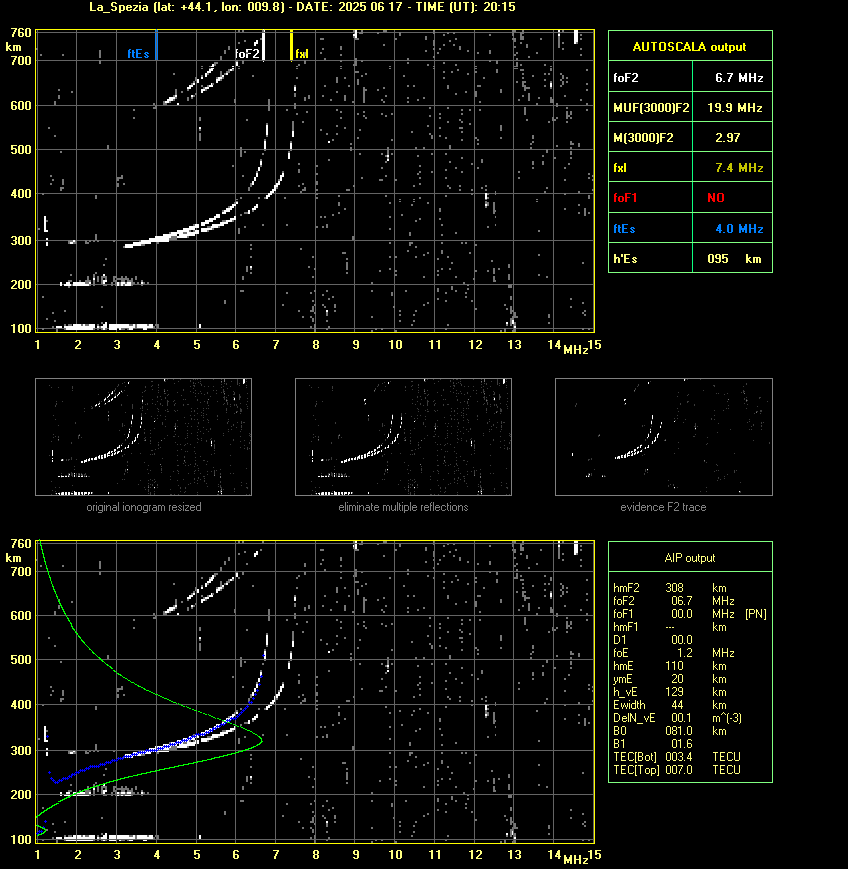Click the foF2 06.7 MHz row in AIP output

coord(673,601)
